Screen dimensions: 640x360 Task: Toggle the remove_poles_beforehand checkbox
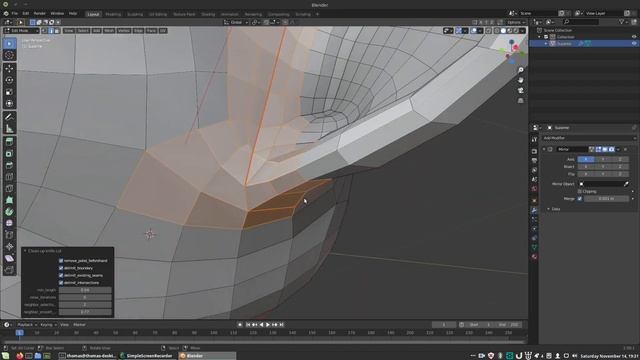pos(61,260)
